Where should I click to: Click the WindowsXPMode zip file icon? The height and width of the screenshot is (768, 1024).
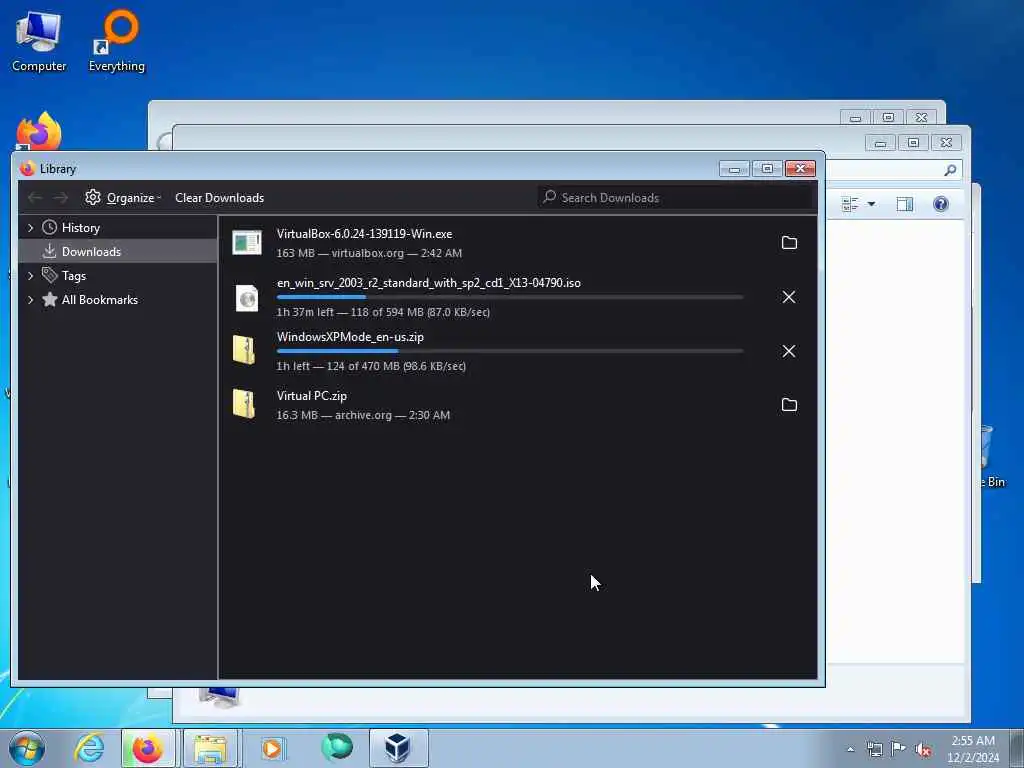(244, 350)
